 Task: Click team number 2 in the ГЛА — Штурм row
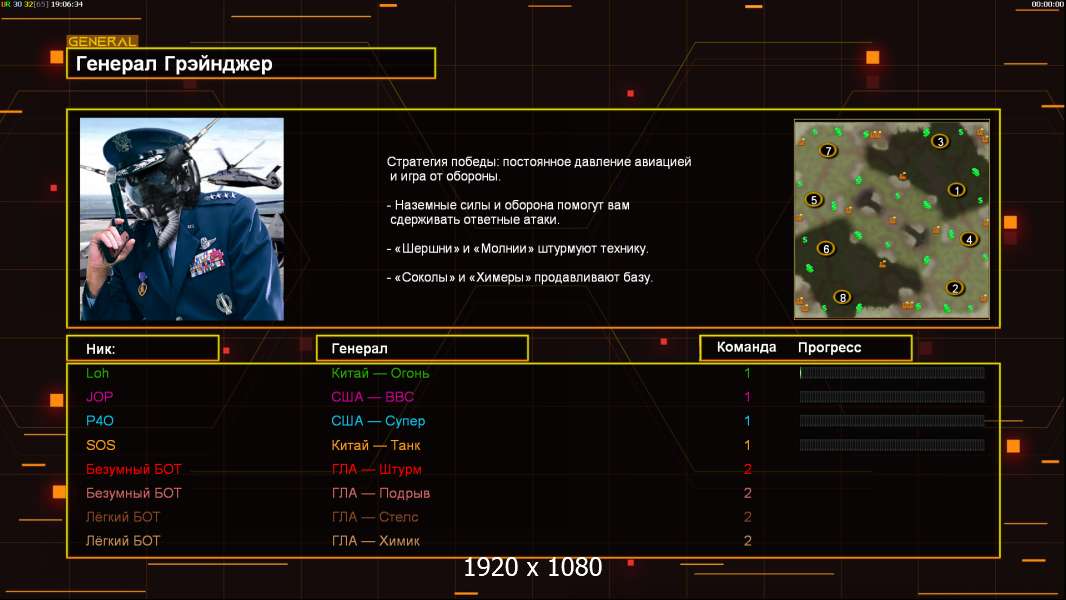click(x=748, y=469)
